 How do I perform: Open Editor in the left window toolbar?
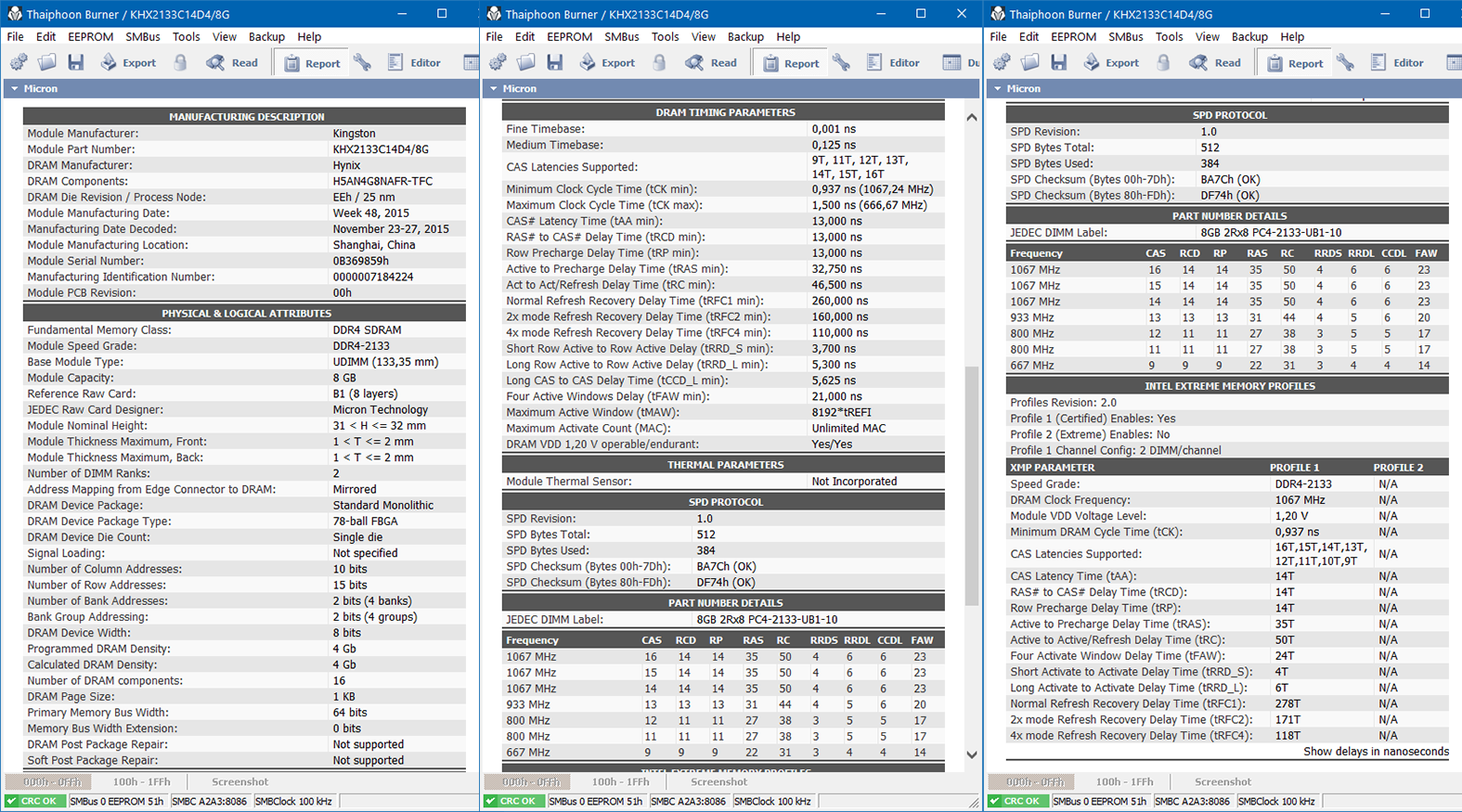[x=413, y=62]
